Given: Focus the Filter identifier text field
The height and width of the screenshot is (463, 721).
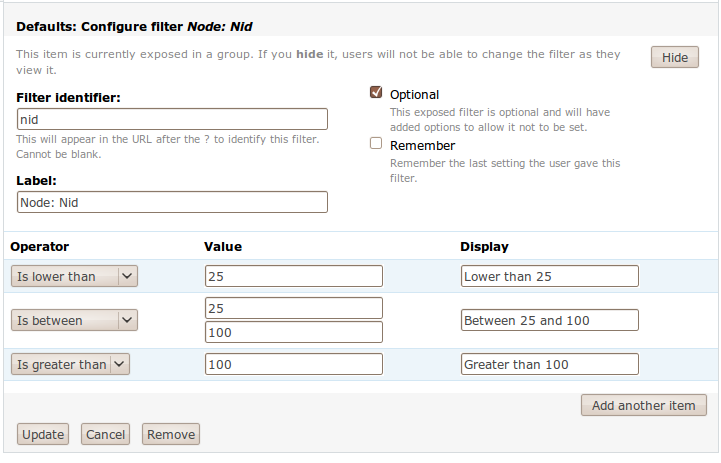Looking at the screenshot, I should click(x=172, y=119).
